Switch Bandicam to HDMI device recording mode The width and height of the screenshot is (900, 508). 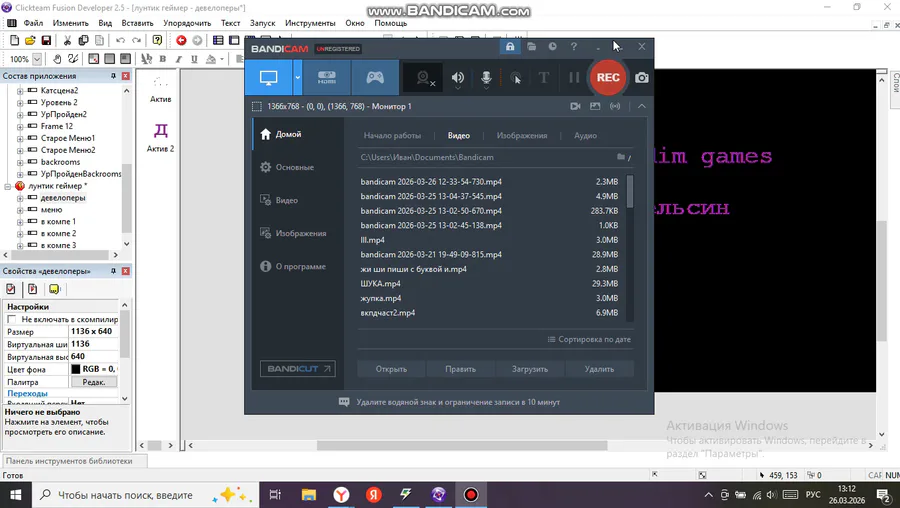pyautogui.click(x=327, y=77)
